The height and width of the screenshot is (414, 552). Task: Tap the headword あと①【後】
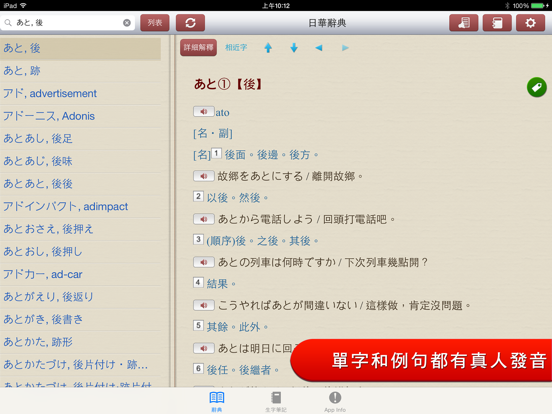tap(228, 84)
